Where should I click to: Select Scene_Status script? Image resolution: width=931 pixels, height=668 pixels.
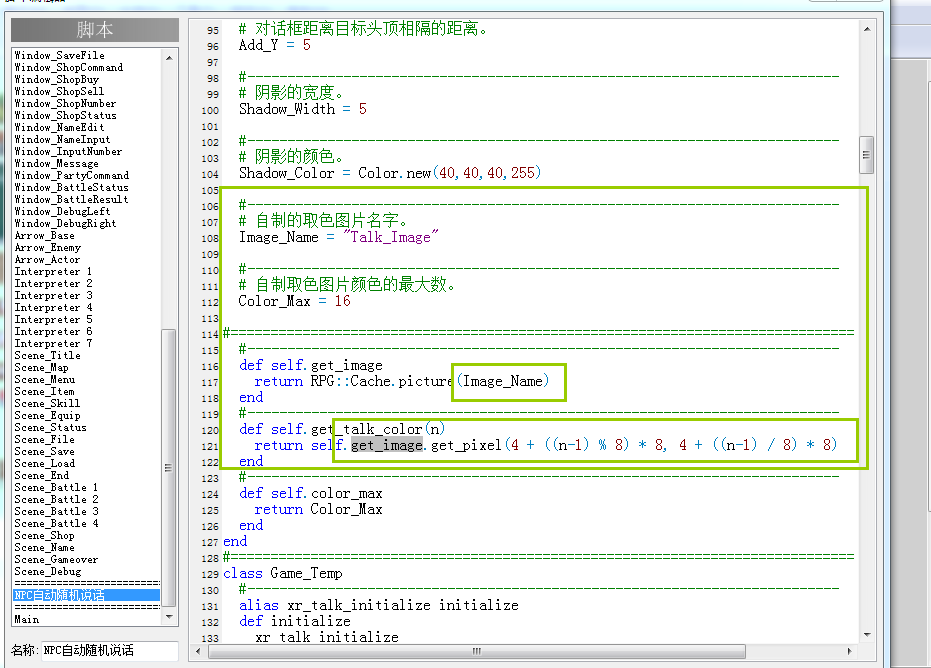(x=50, y=427)
